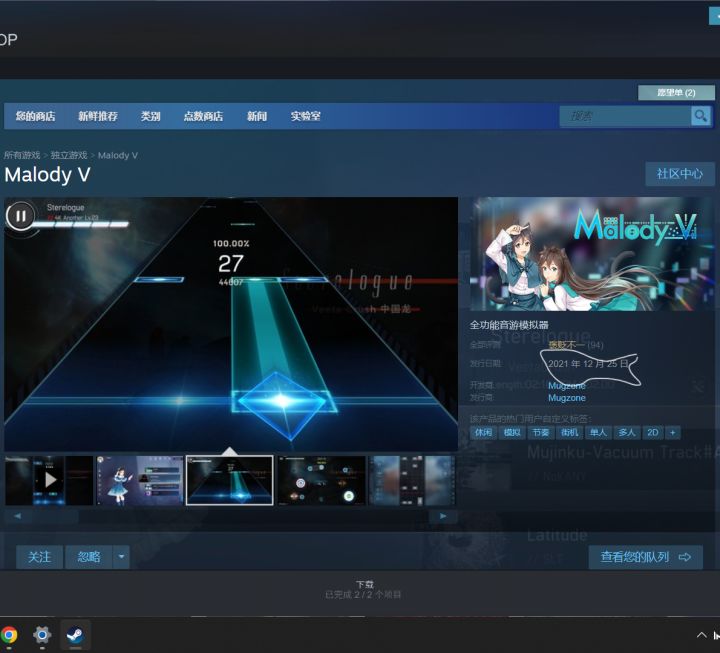Play the video thumbnail with play icon
Image resolution: width=720 pixels, height=653 pixels.
pyautogui.click(x=49, y=480)
